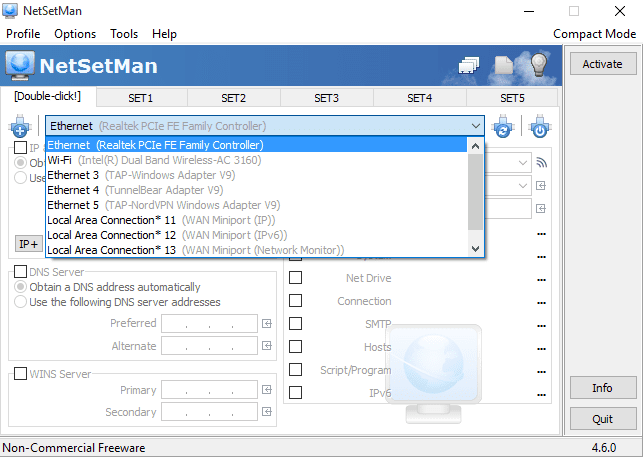The height and width of the screenshot is (457, 643).
Task: Click the add network adapter icon
Action: click(20, 127)
